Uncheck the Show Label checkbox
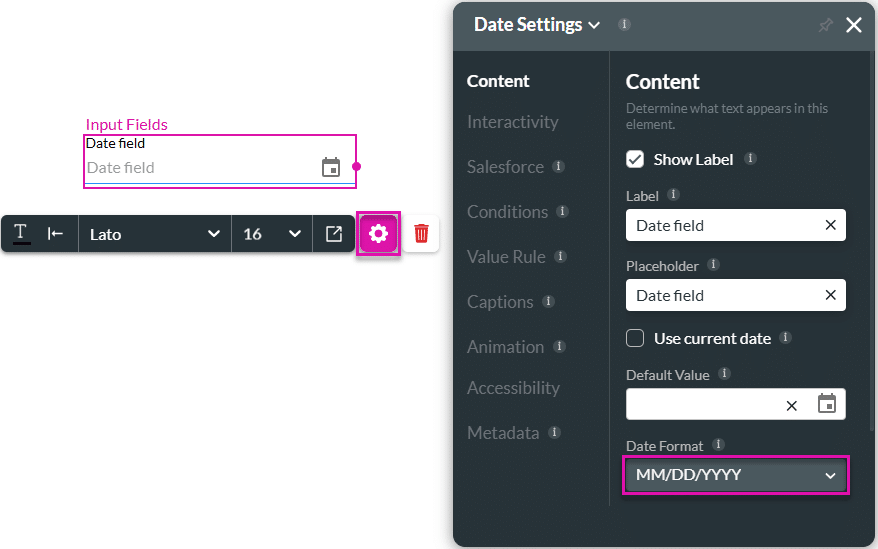This screenshot has height=549, width=878. coord(635,159)
